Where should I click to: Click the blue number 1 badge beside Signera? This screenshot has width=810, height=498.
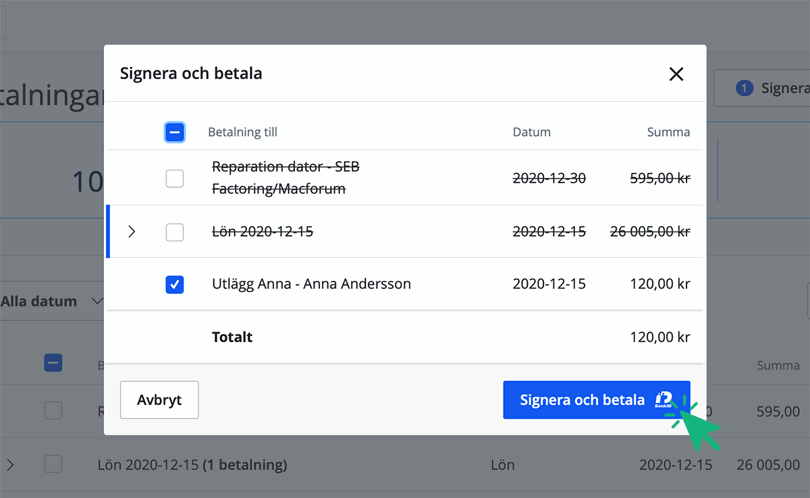click(744, 88)
